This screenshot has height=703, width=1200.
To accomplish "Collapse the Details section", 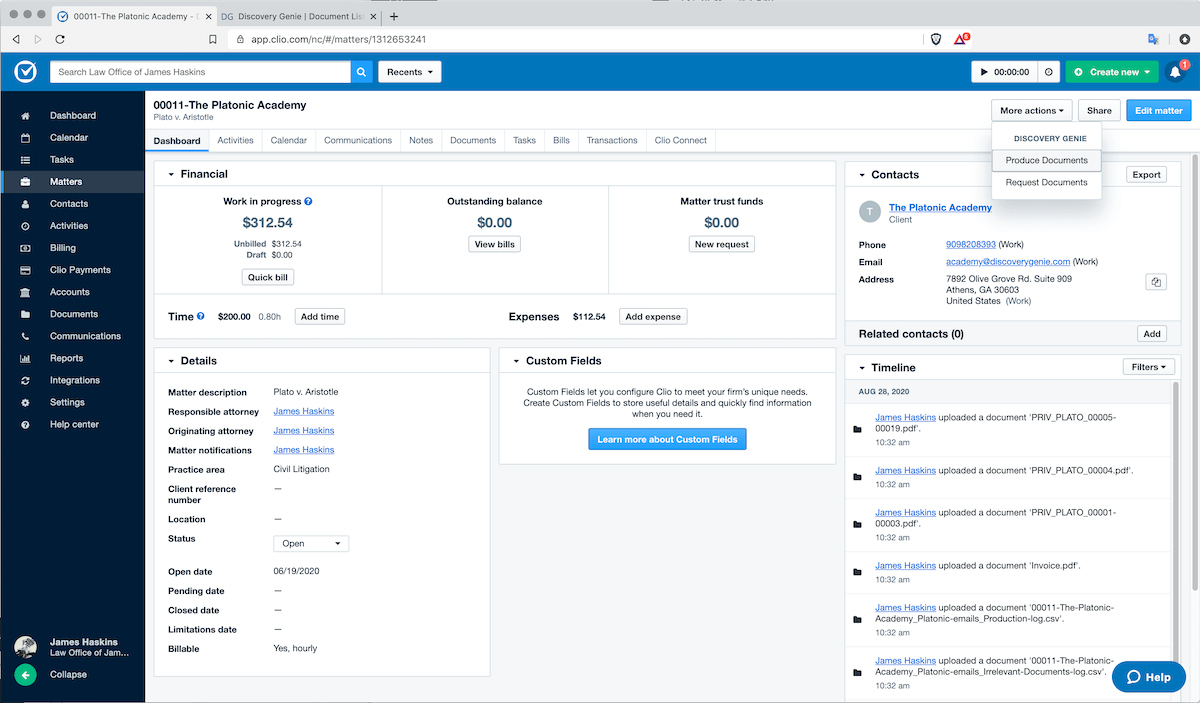I will tap(171, 361).
